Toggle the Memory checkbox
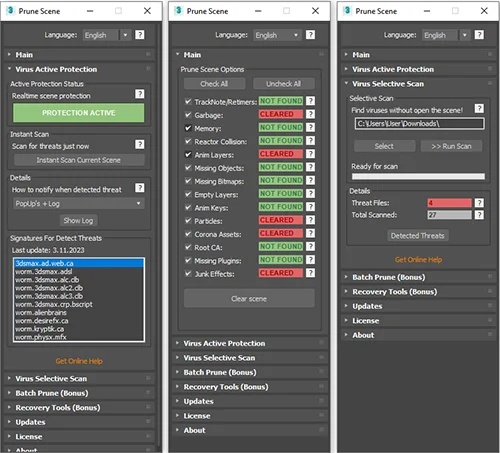This screenshot has height=453, width=500. point(188,128)
